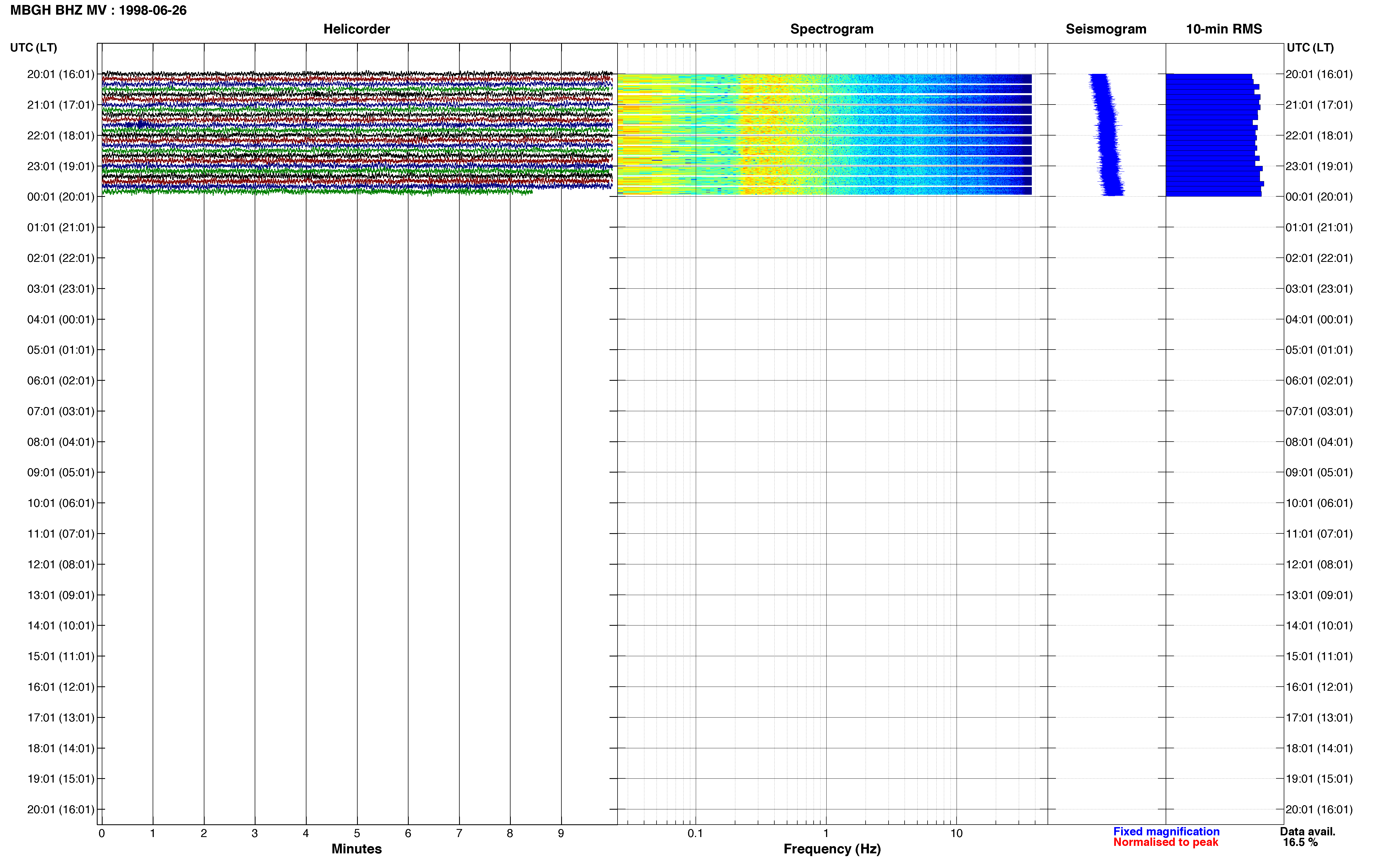
Task: Click the 'Data avail.' label
Action: tap(1308, 831)
